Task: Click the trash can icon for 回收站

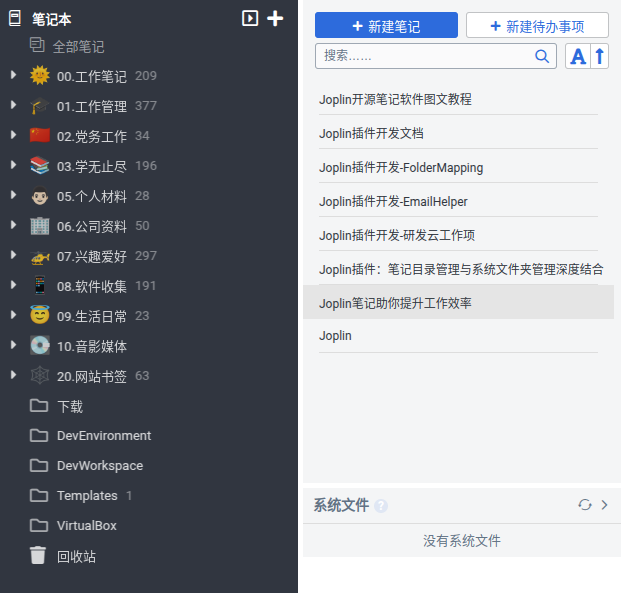Action: 38,555
